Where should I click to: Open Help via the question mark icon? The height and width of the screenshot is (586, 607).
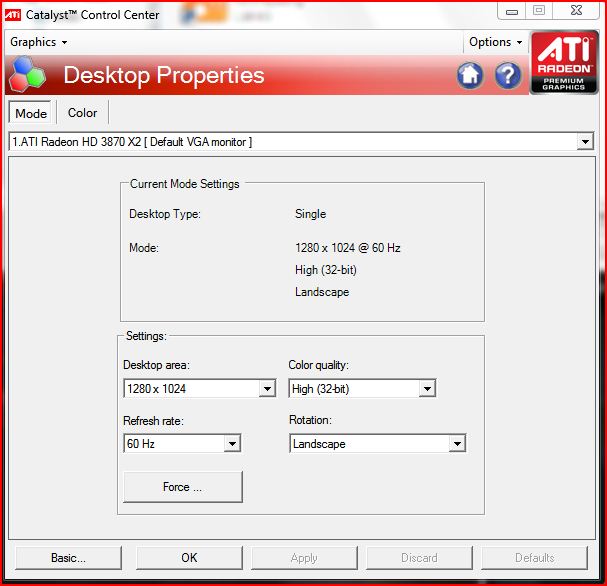point(508,76)
